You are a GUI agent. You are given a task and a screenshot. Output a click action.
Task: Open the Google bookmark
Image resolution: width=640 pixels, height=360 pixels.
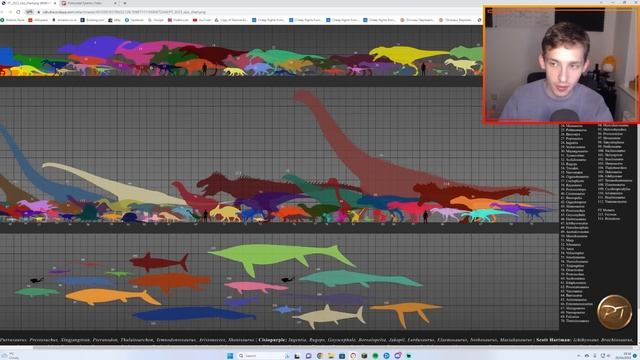156,20
